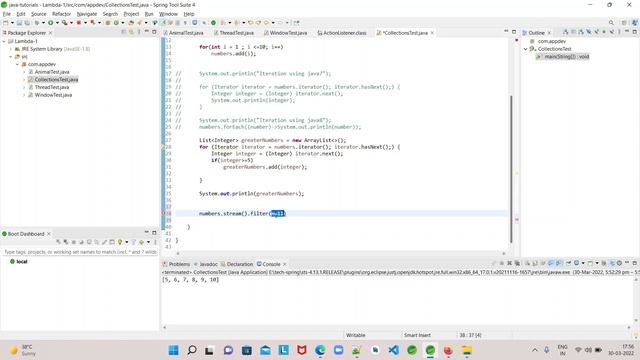640x360 pixels.
Task: Click the Remove Launch icon in Console toolbar
Action: [509, 263]
